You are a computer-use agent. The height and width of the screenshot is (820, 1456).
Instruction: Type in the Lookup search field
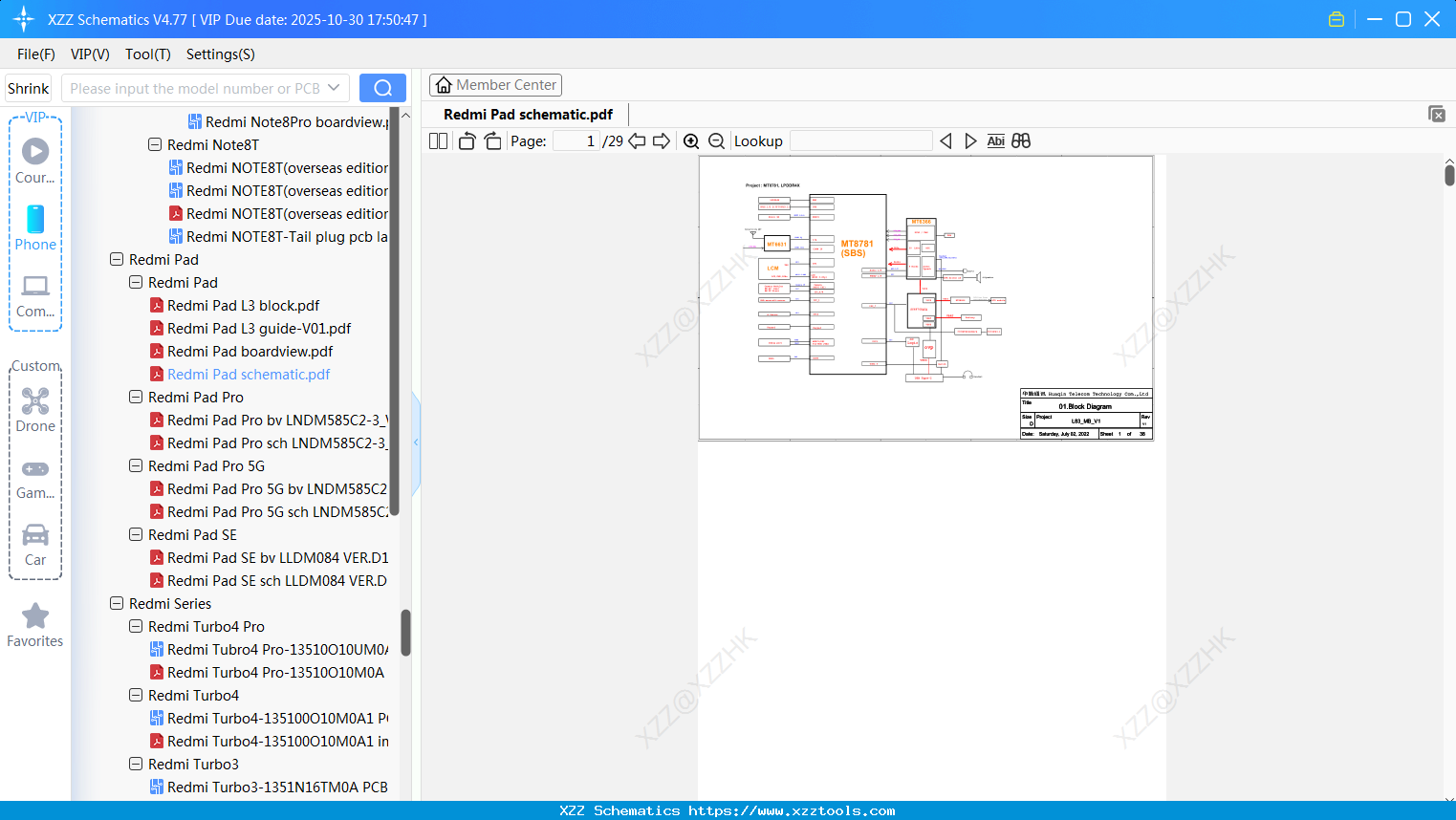tap(860, 140)
